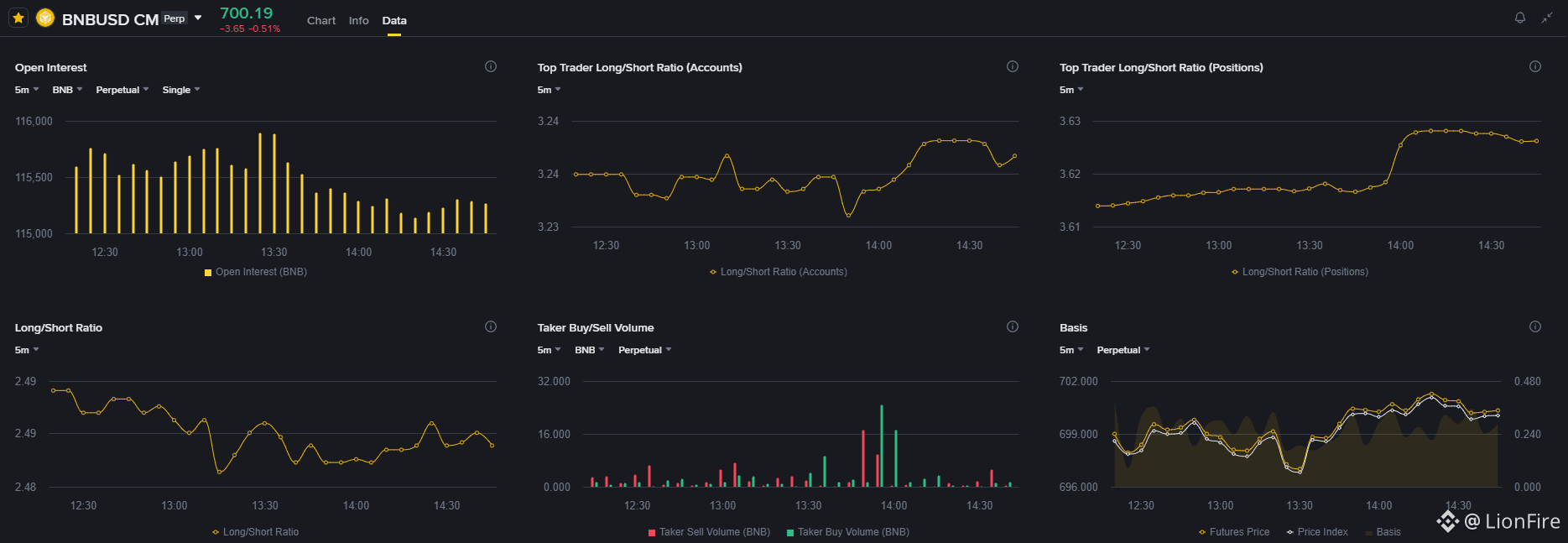Open the 5m interval dropdown in Open Interest
This screenshot has width=1568, height=543.
click(x=27, y=90)
